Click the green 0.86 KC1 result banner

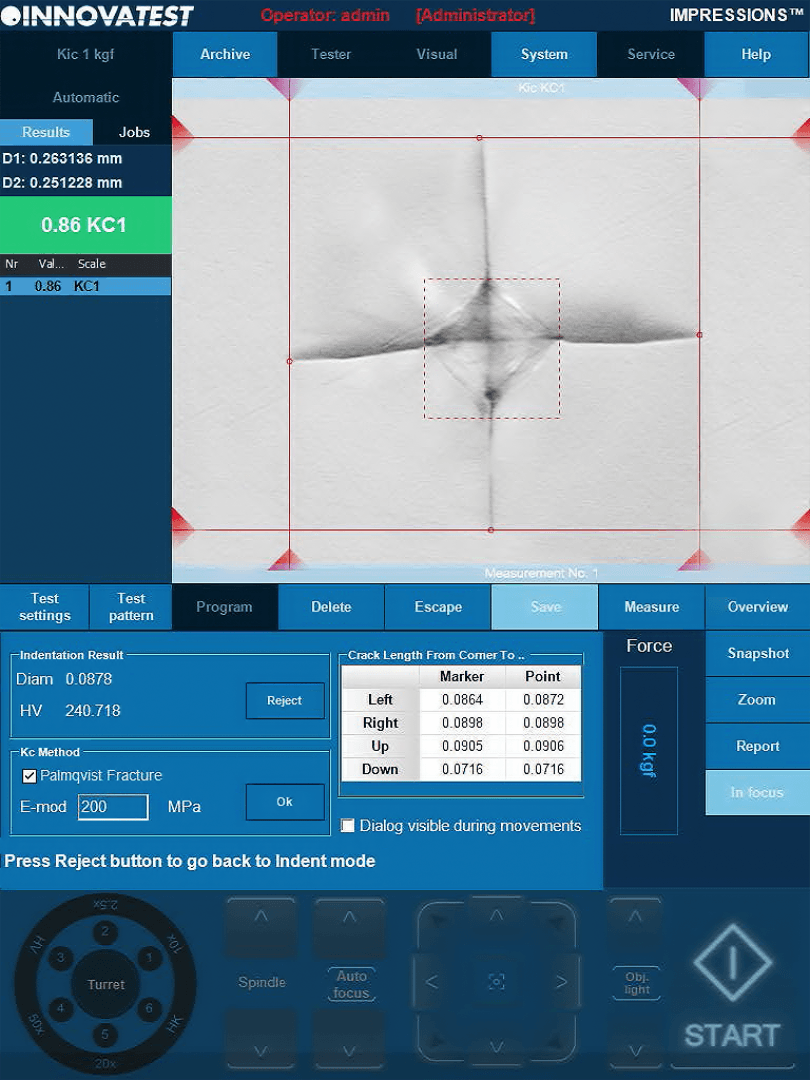click(85, 225)
